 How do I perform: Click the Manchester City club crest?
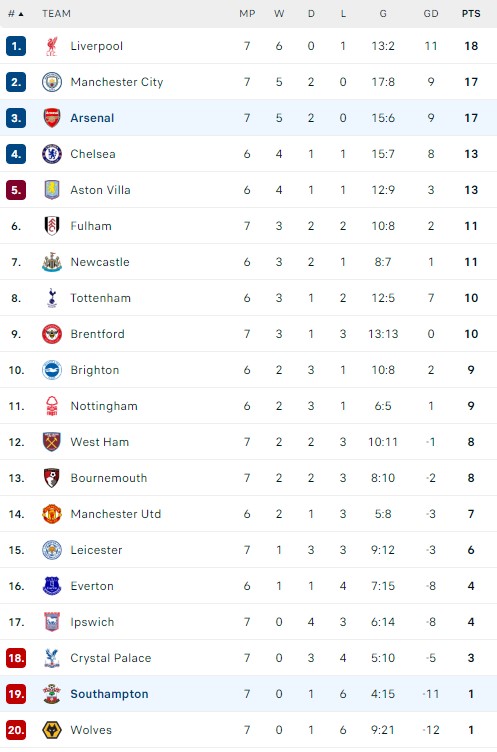point(52,82)
